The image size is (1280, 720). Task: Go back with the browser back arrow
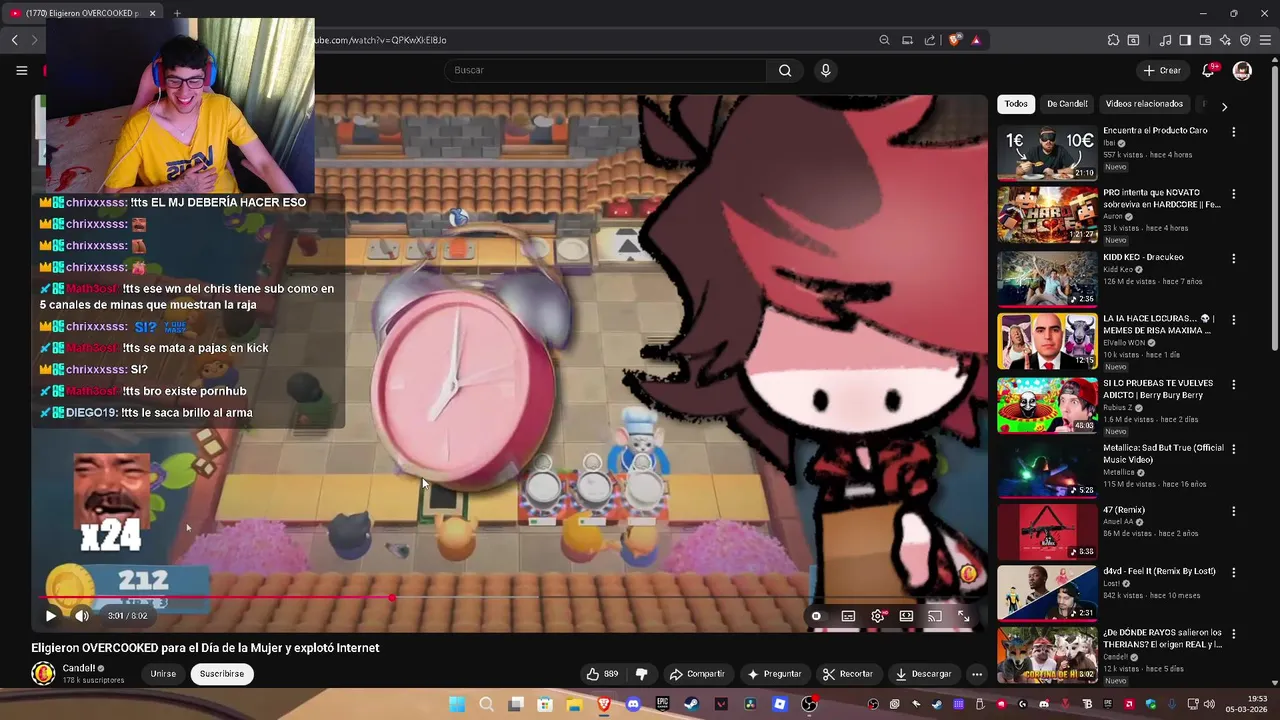click(x=15, y=40)
